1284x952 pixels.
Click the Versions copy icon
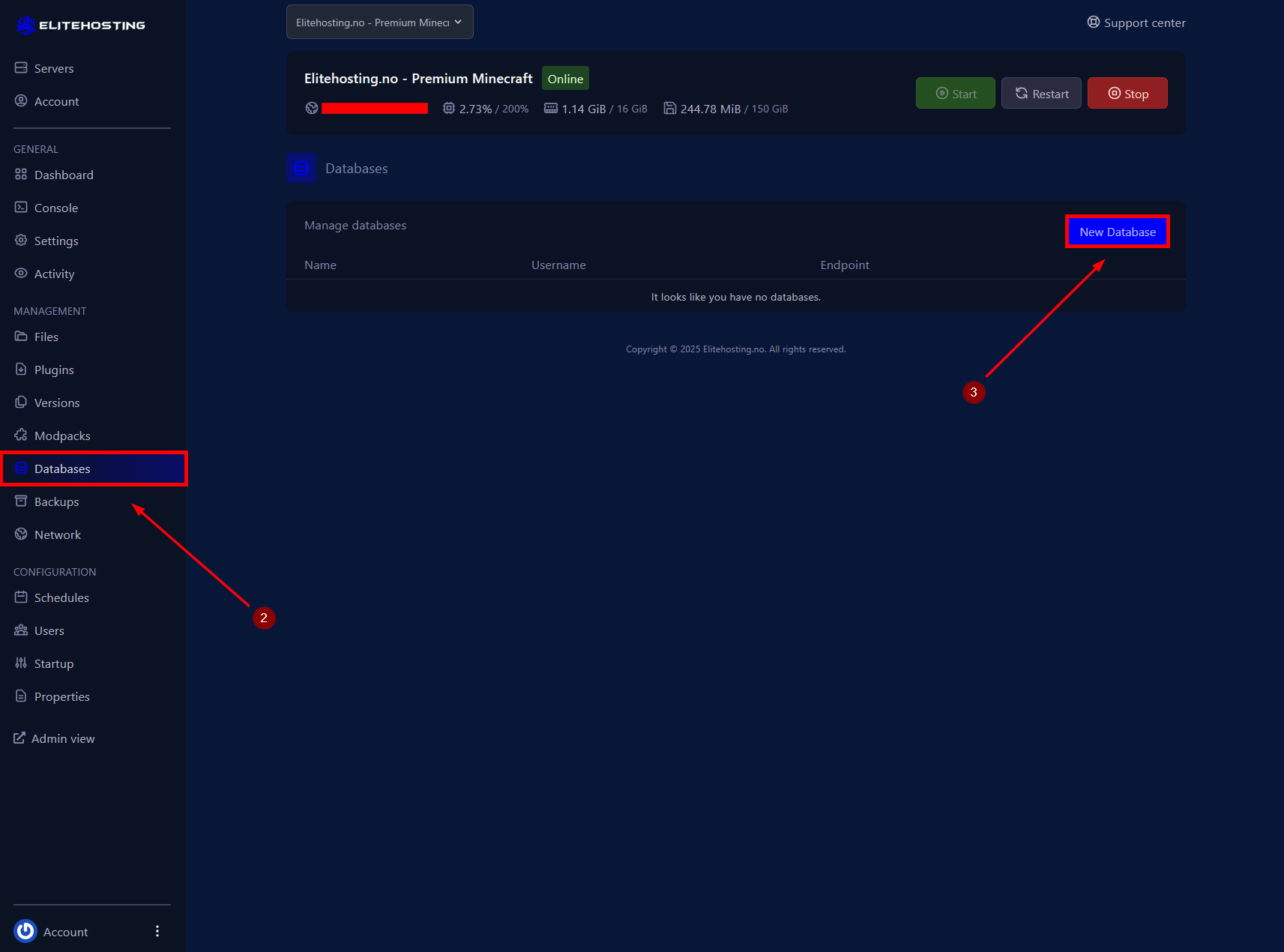tap(21, 402)
